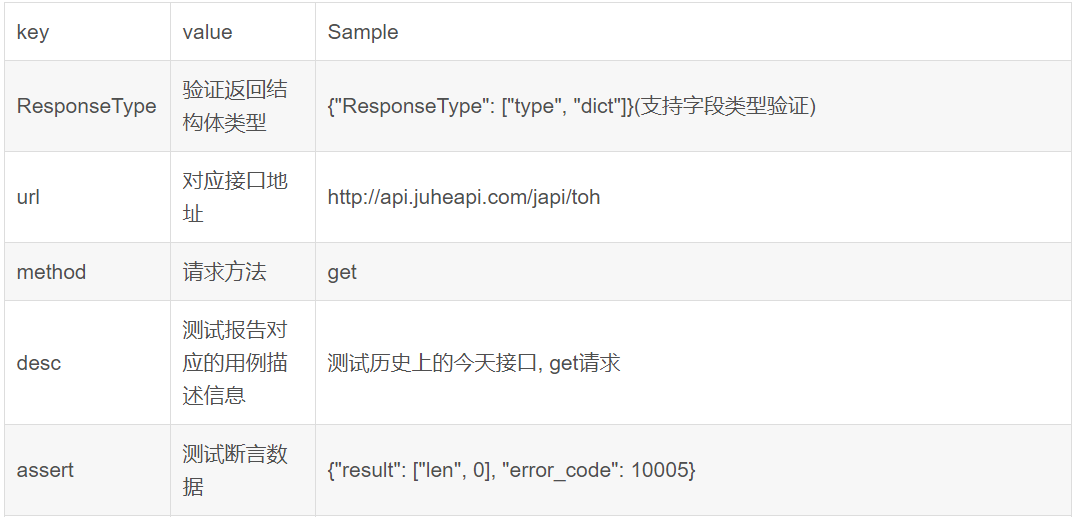Click the 测试报告对应的用例描述信息 cell
The image size is (1074, 517).
(235, 363)
